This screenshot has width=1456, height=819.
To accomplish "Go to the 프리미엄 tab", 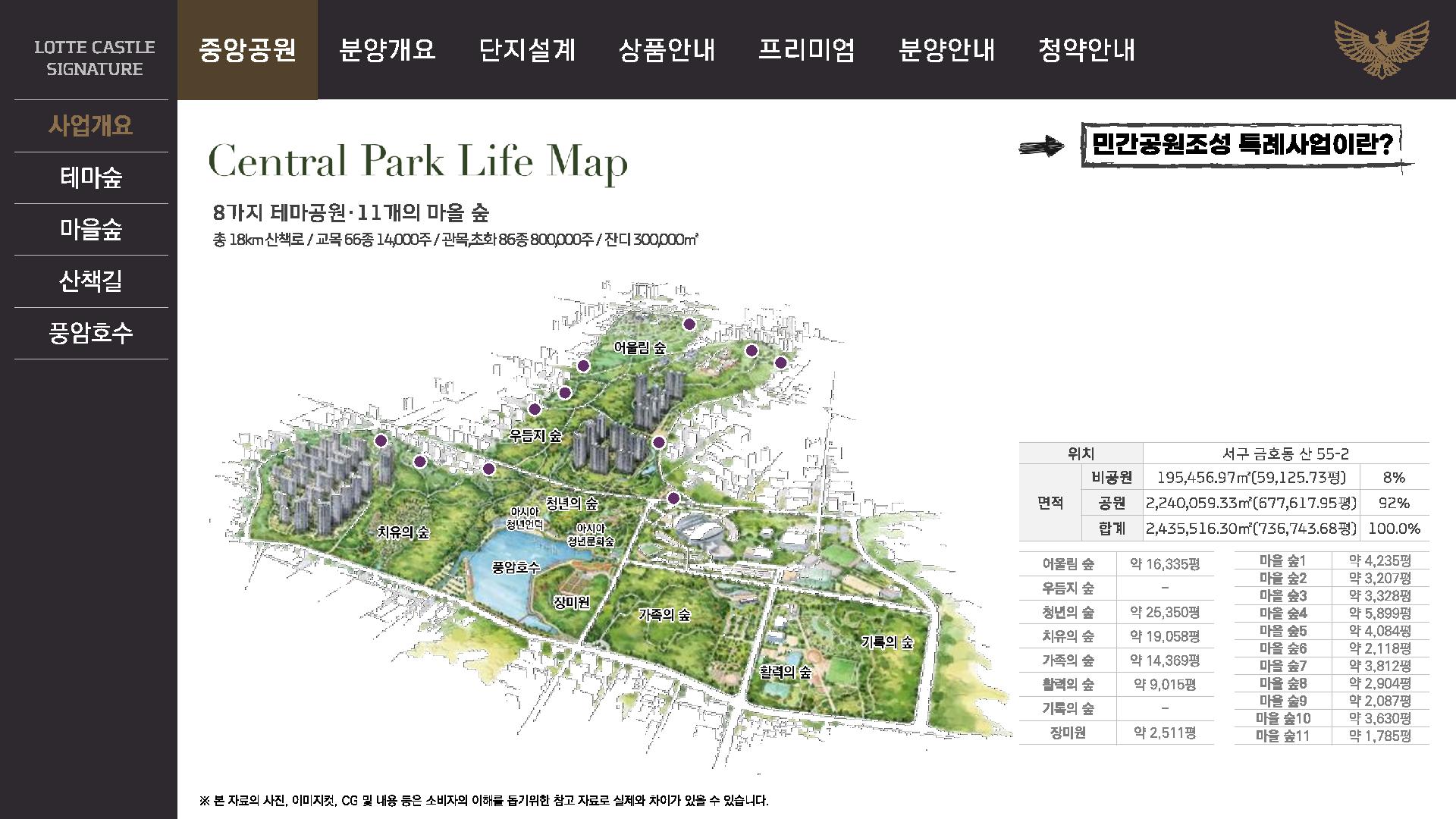I will [806, 50].
